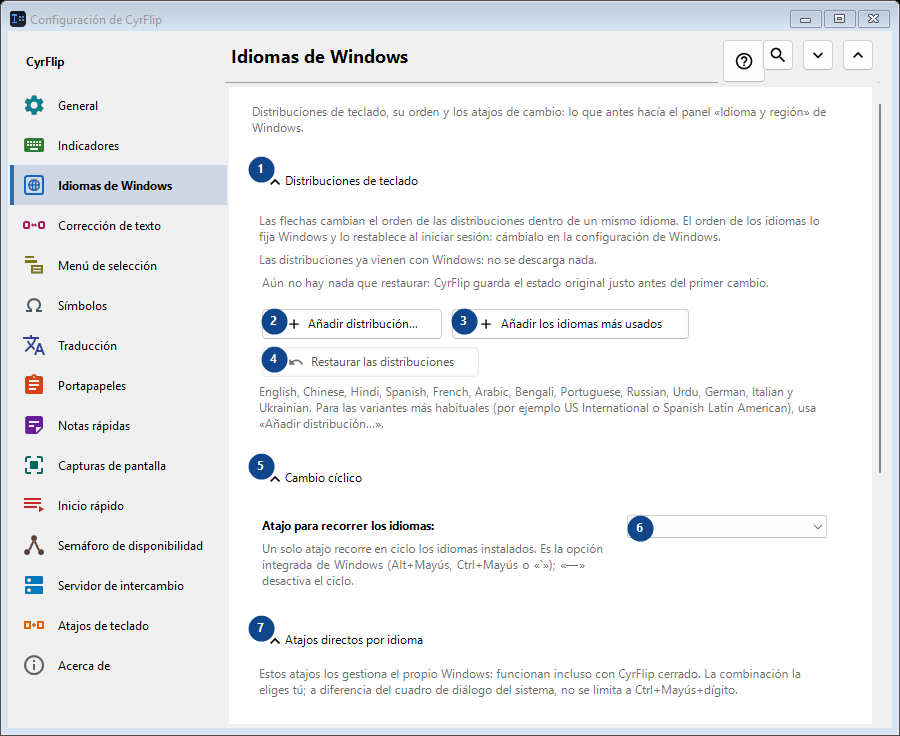Screen dimensions: 900x736
Task: Click the Corrección de texto icon
Action: pyautogui.click(x=34, y=225)
